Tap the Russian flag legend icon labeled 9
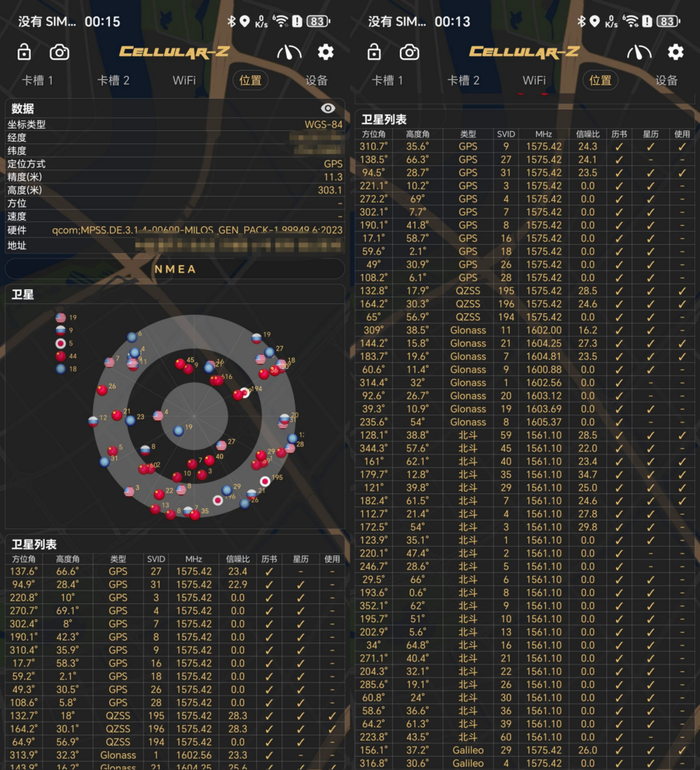The image size is (700, 770). (60, 330)
